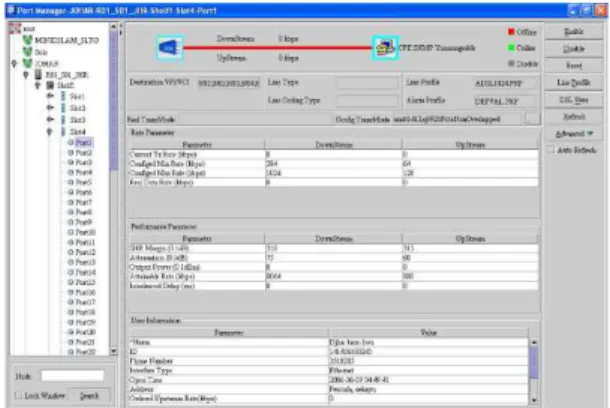This screenshot has height=408, width=610.
Task: Click the rack device icon under JOHAR
Action: (39, 74)
